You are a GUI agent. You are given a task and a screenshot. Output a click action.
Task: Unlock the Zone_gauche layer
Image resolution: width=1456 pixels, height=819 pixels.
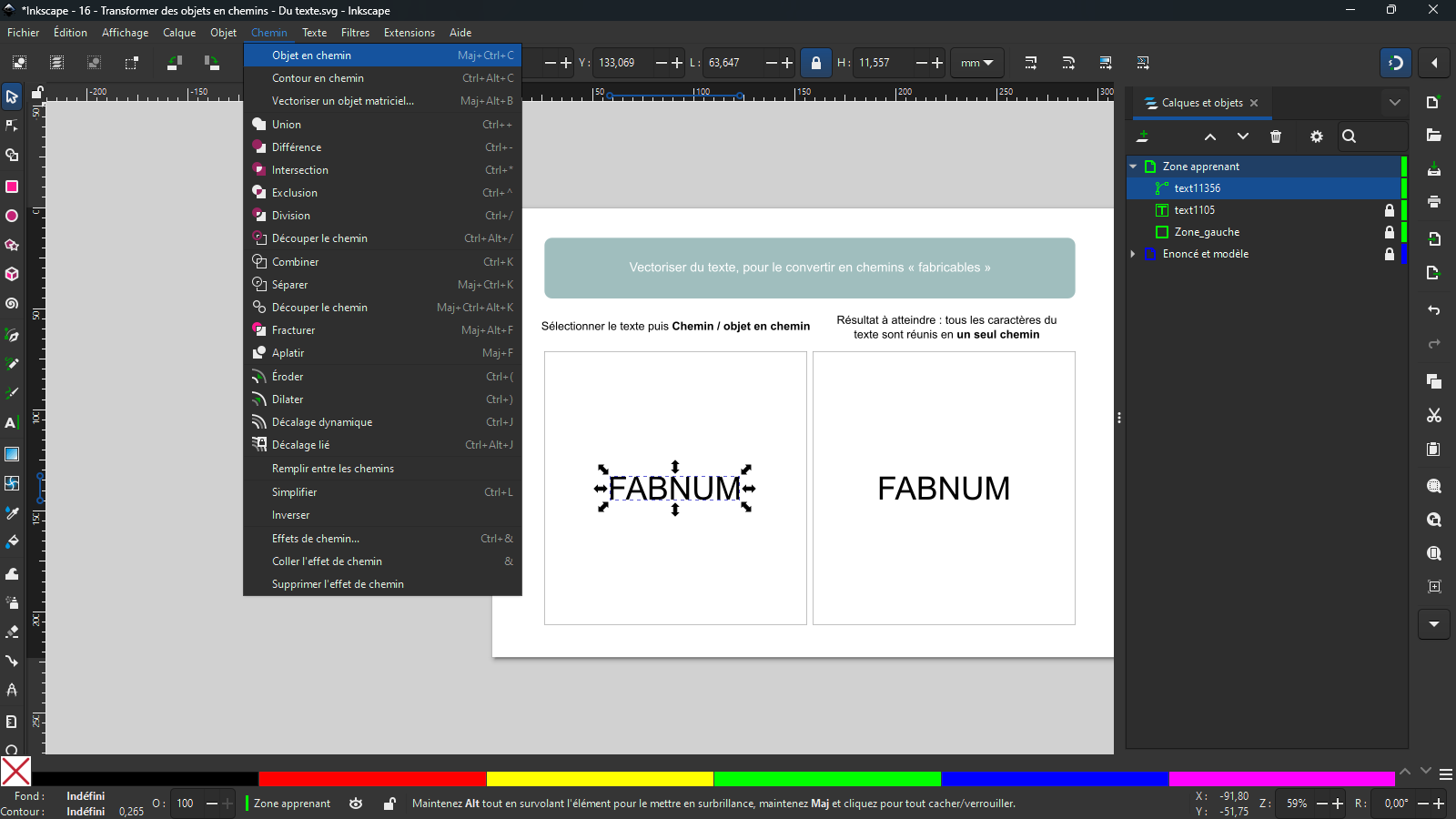(x=1389, y=232)
